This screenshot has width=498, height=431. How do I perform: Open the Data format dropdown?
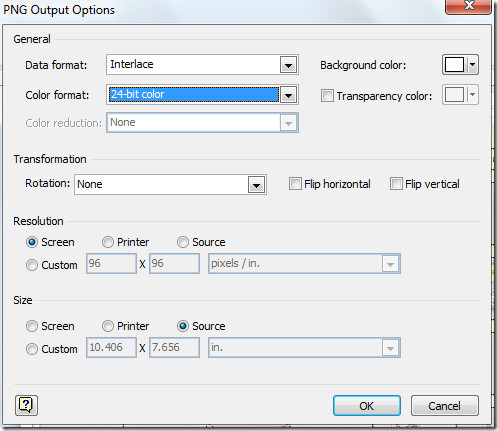(288, 65)
